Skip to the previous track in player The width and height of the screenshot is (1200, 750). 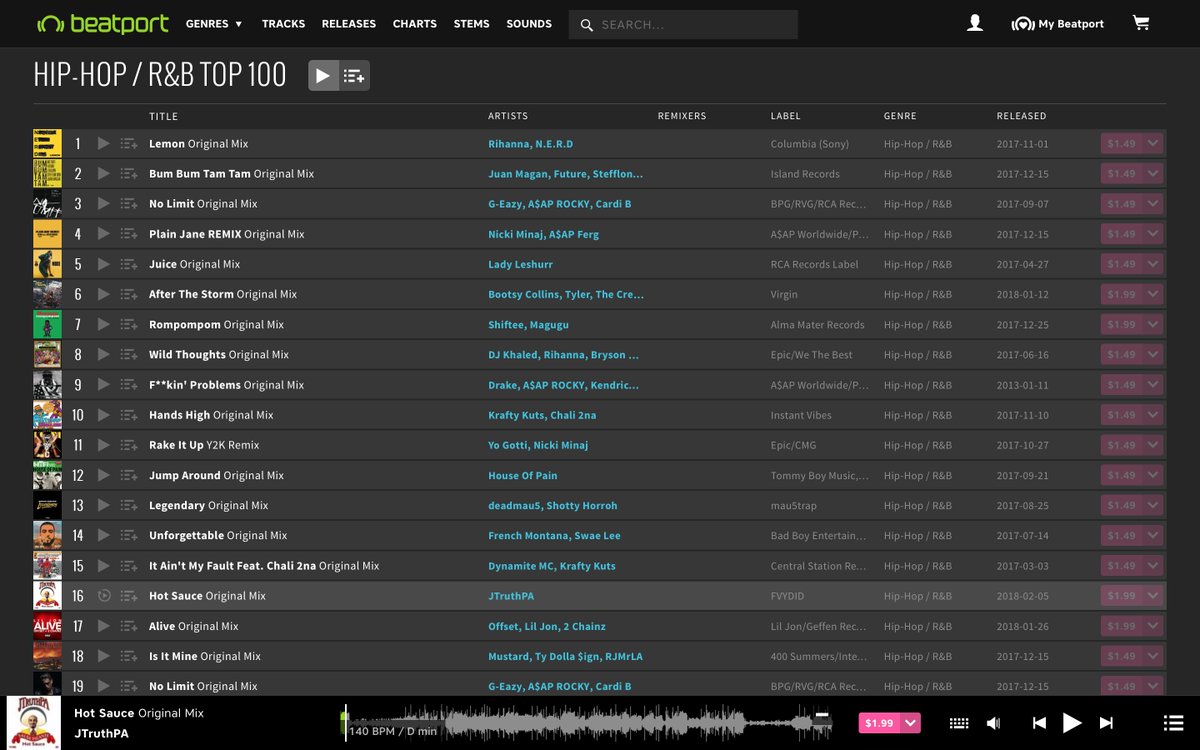tap(1039, 723)
